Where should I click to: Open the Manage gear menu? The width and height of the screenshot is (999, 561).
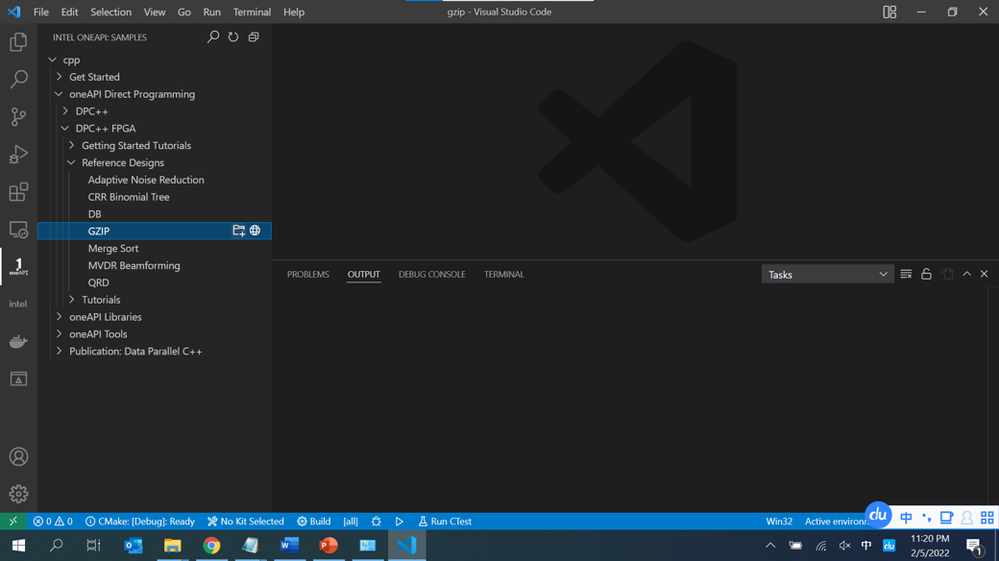[18, 494]
